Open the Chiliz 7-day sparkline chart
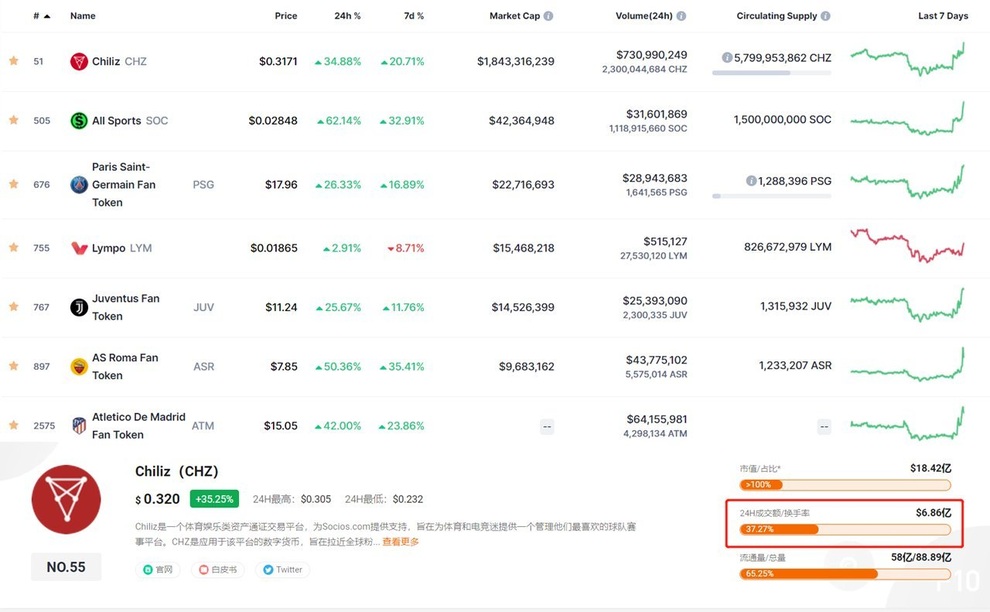Image resolution: width=990 pixels, height=612 pixels. click(908, 59)
